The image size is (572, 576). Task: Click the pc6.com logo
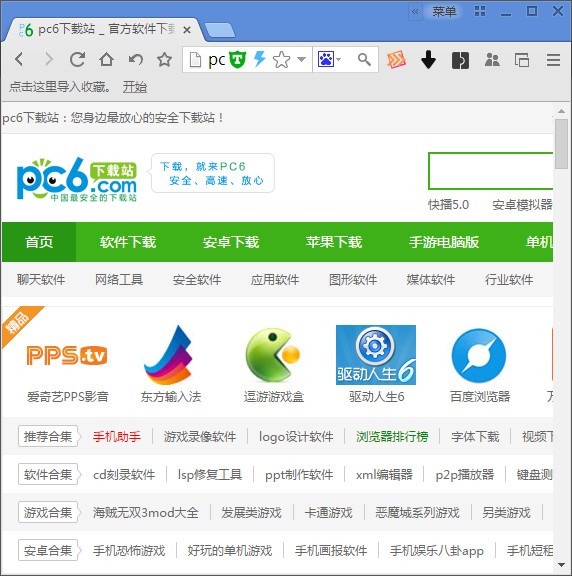[x=77, y=179]
